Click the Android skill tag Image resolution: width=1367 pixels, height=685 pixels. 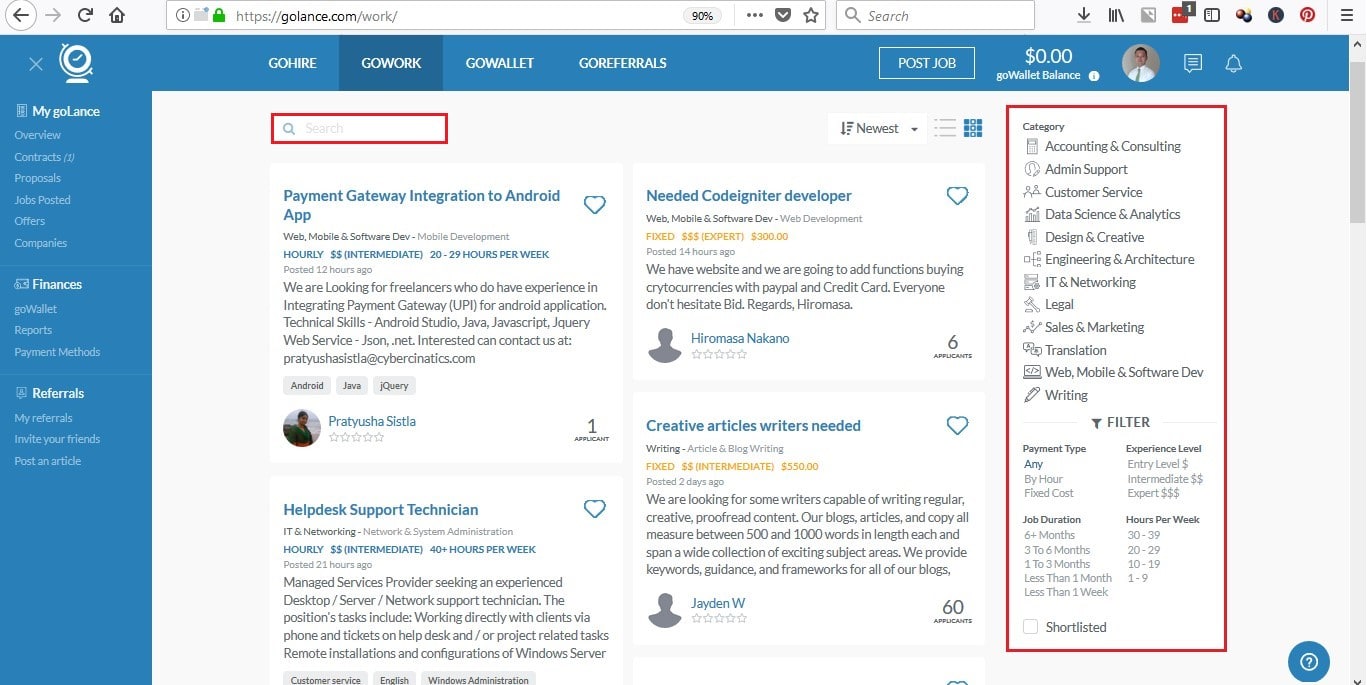coord(307,385)
